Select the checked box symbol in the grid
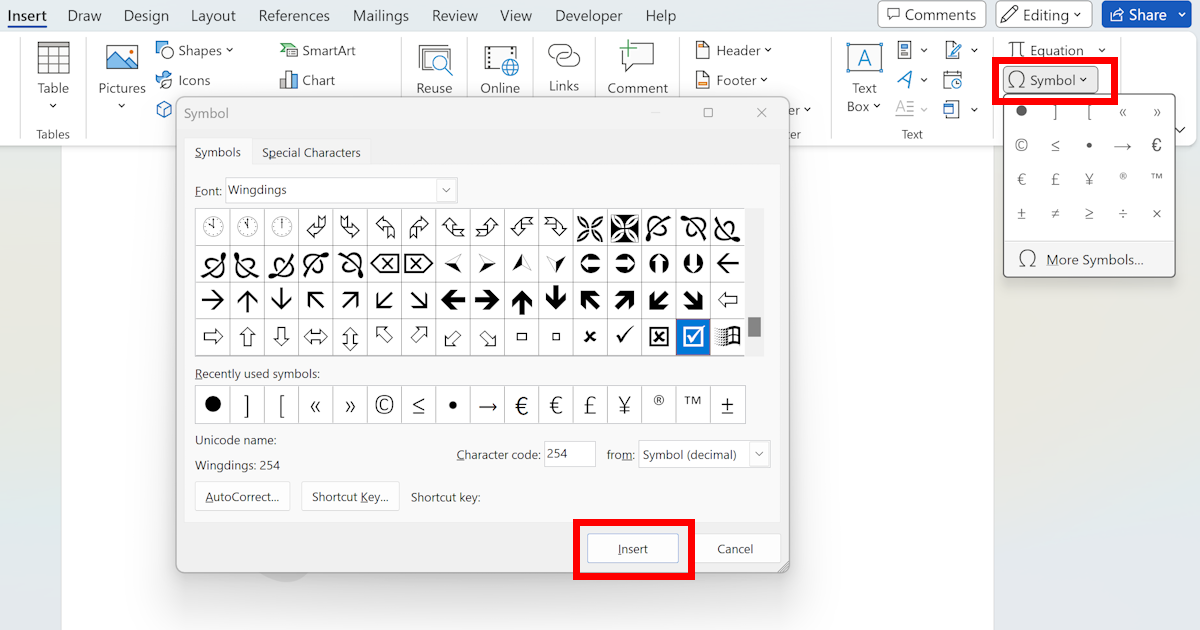Screen dimensions: 1200x630 [x=693, y=337]
